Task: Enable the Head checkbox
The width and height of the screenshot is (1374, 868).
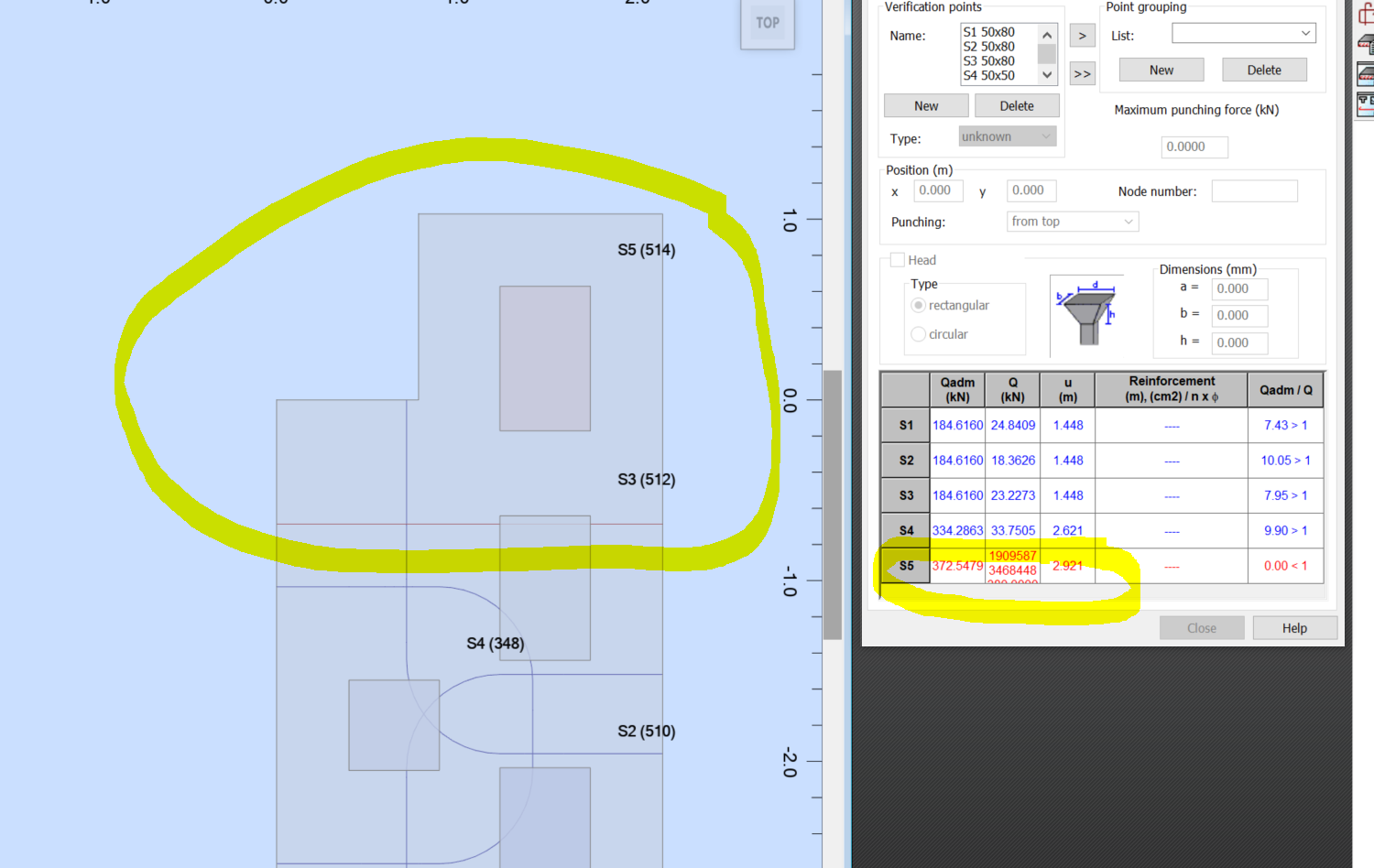Action: (897, 260)
